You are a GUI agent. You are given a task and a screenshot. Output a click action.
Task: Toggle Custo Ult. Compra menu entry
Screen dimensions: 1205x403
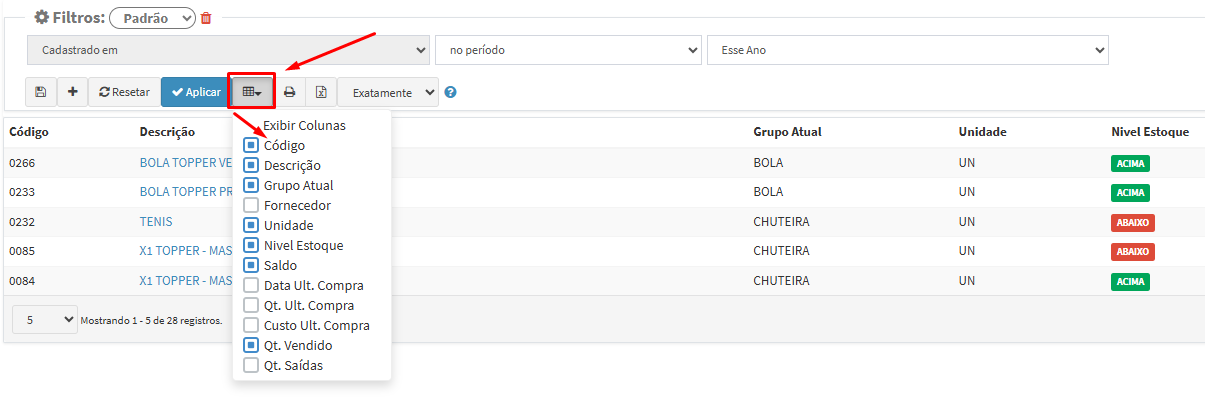click(x=251, y=325)
